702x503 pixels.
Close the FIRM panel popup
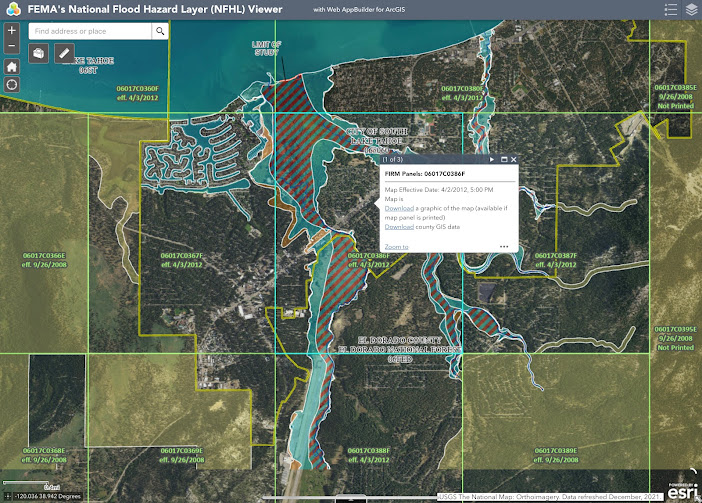point(514,159)
